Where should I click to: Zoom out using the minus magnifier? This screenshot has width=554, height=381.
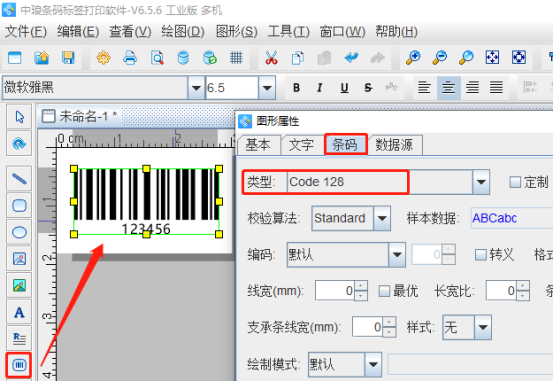click(440, 58)
